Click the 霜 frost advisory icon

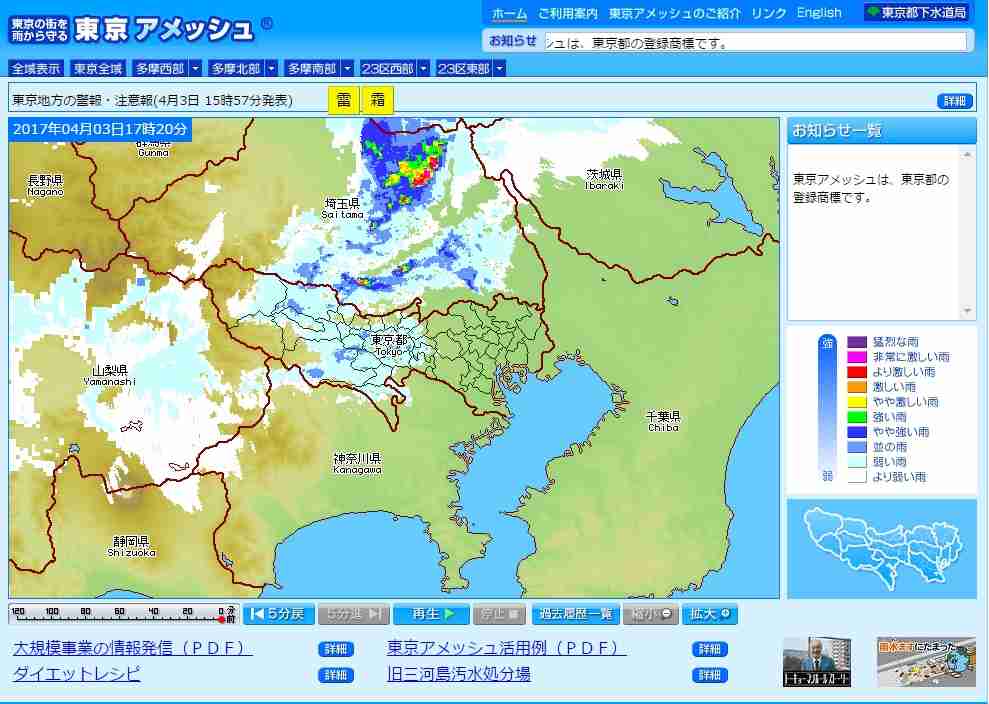(x=377, y=100)
